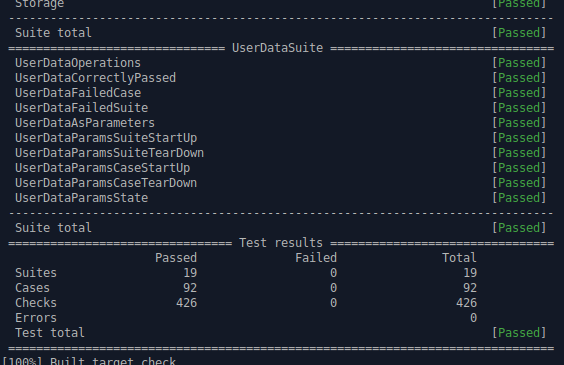Image resolution: width=564 pixels, height=365 pixels.
Task: Click the Cases row label
Action: [x=32, y=288]
